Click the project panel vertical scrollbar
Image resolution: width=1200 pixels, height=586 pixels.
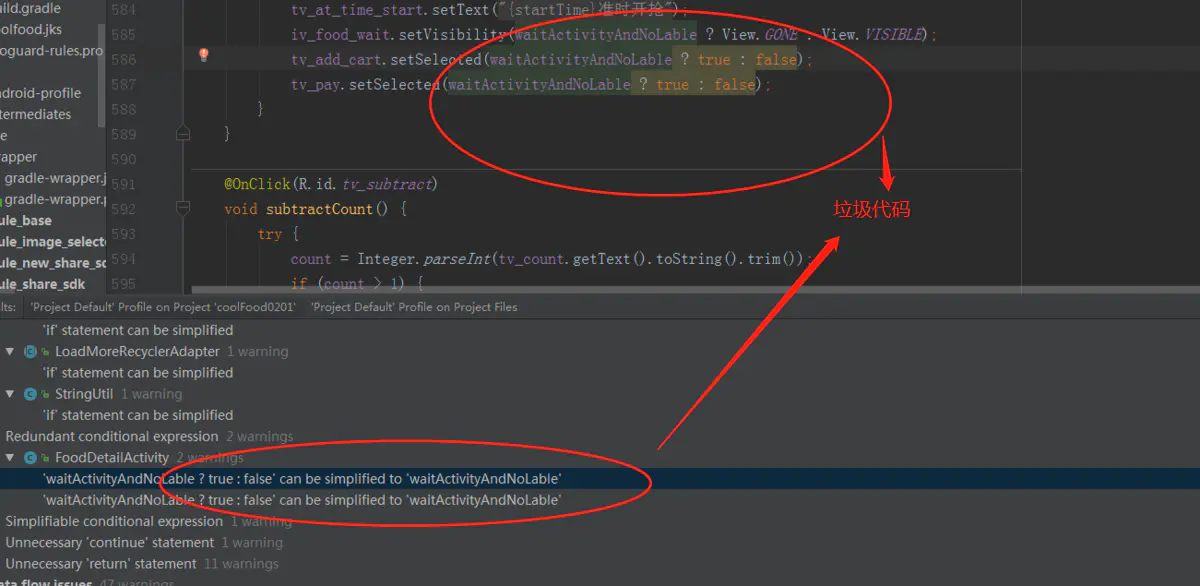[102, 76]
